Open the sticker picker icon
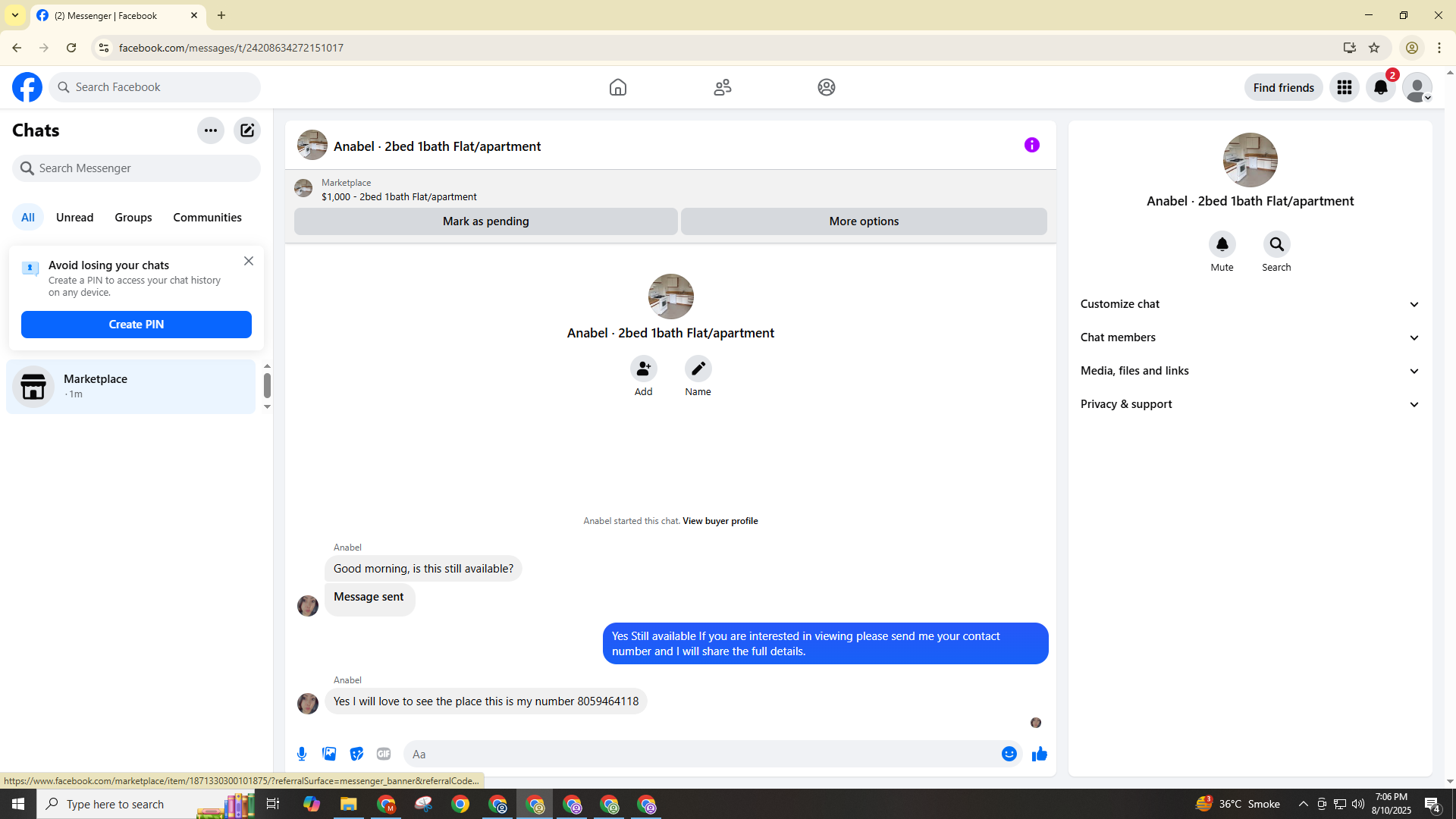The image size is (1456, 819). point(356,754)
